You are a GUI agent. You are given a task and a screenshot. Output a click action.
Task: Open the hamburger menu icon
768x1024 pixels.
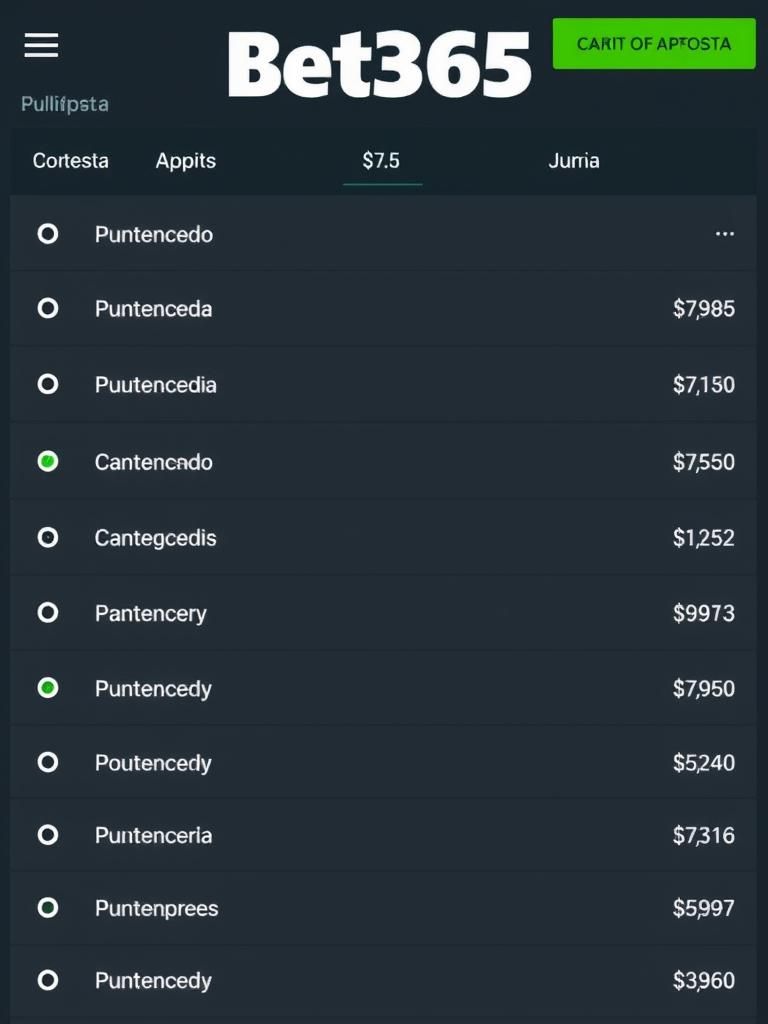point(41,45)
